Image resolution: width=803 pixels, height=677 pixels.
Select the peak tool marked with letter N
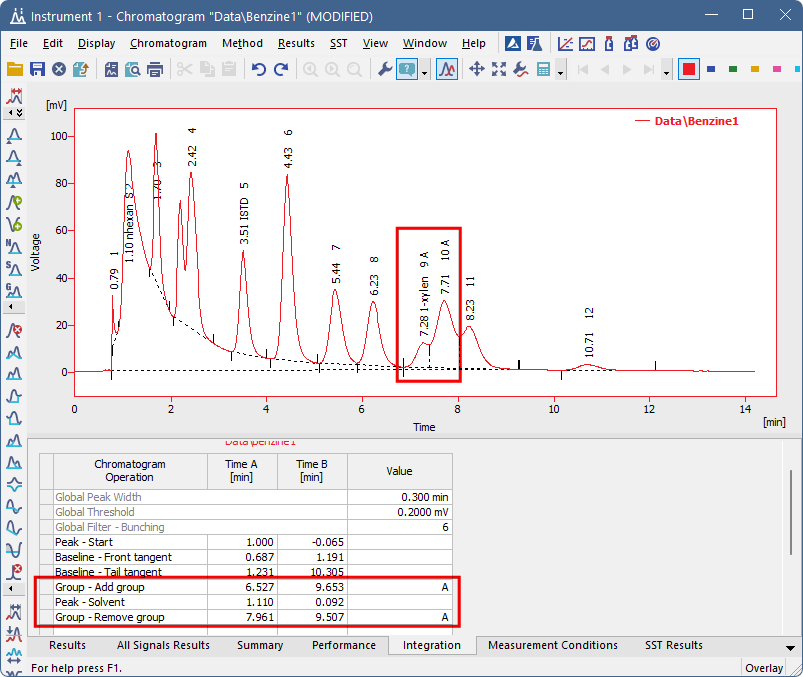point(14,247)
